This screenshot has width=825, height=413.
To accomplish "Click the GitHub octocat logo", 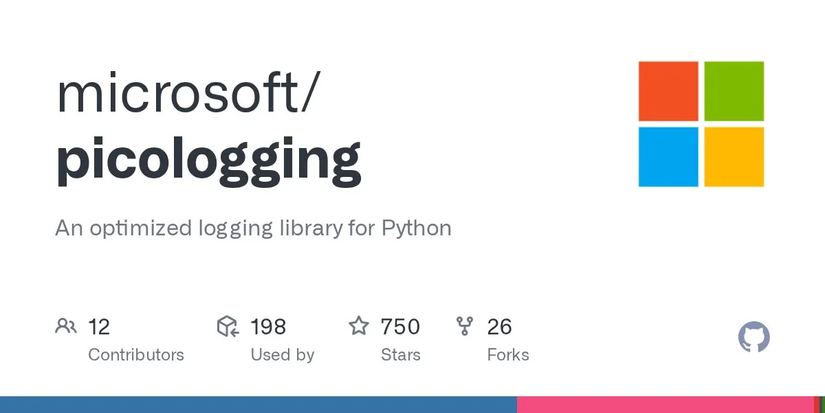I will pos(754,337).
